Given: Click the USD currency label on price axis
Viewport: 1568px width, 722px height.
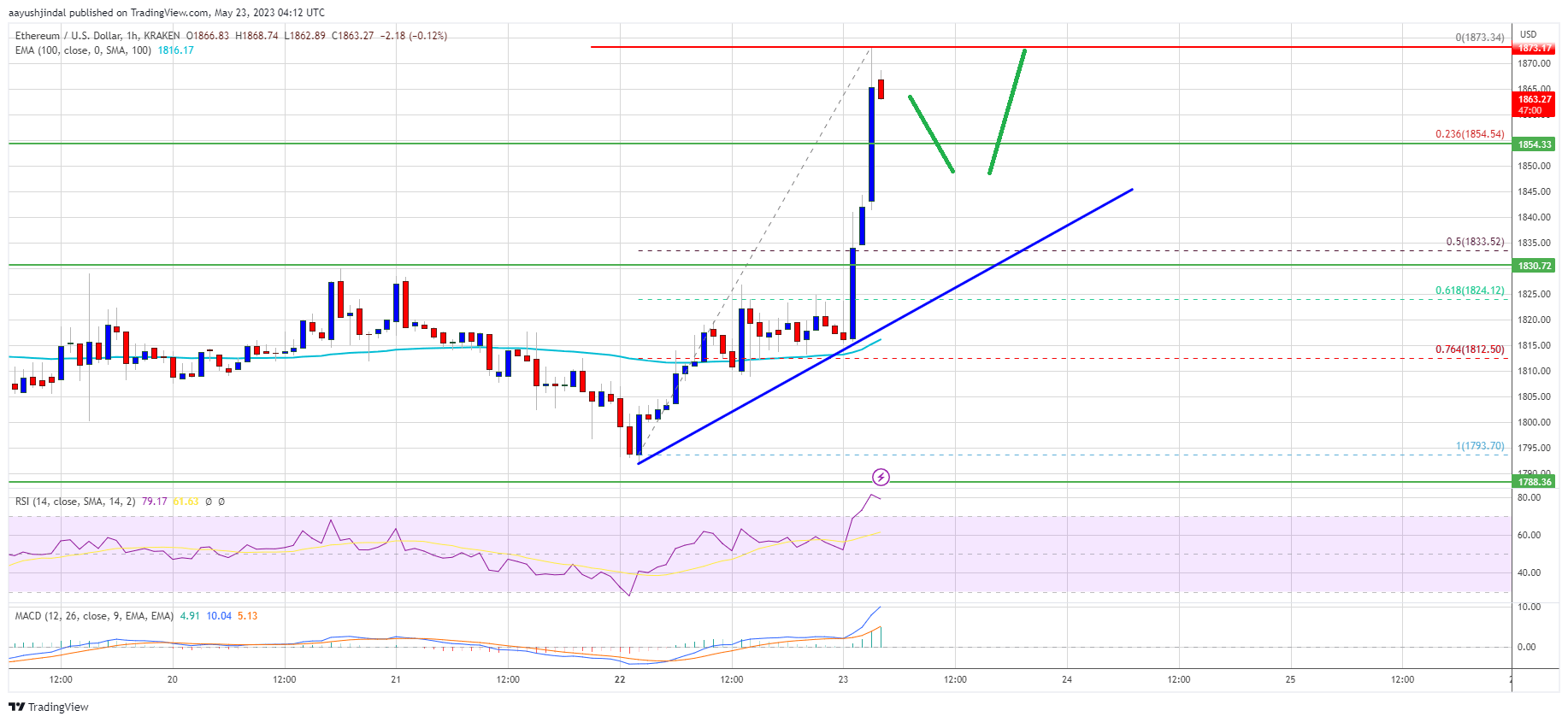Looking at the screenshot, I should click(x=1528, y=35).
